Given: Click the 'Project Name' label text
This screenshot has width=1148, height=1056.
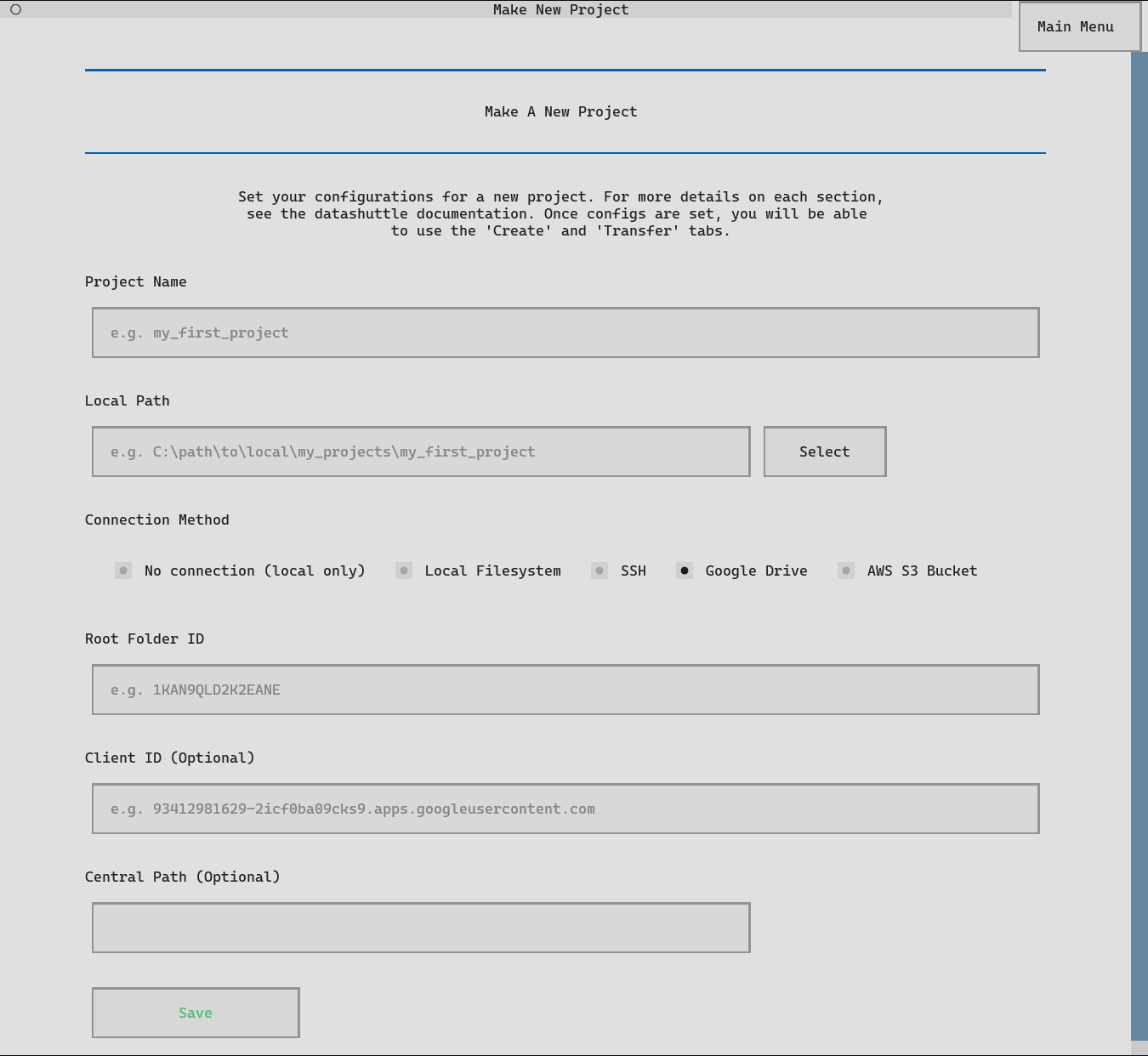Looking at the screenshot, I should 136,281.
